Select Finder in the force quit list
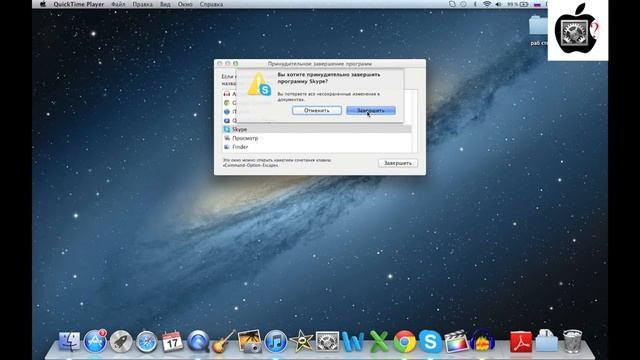The image size is (640, 360). tap(317, 147)
